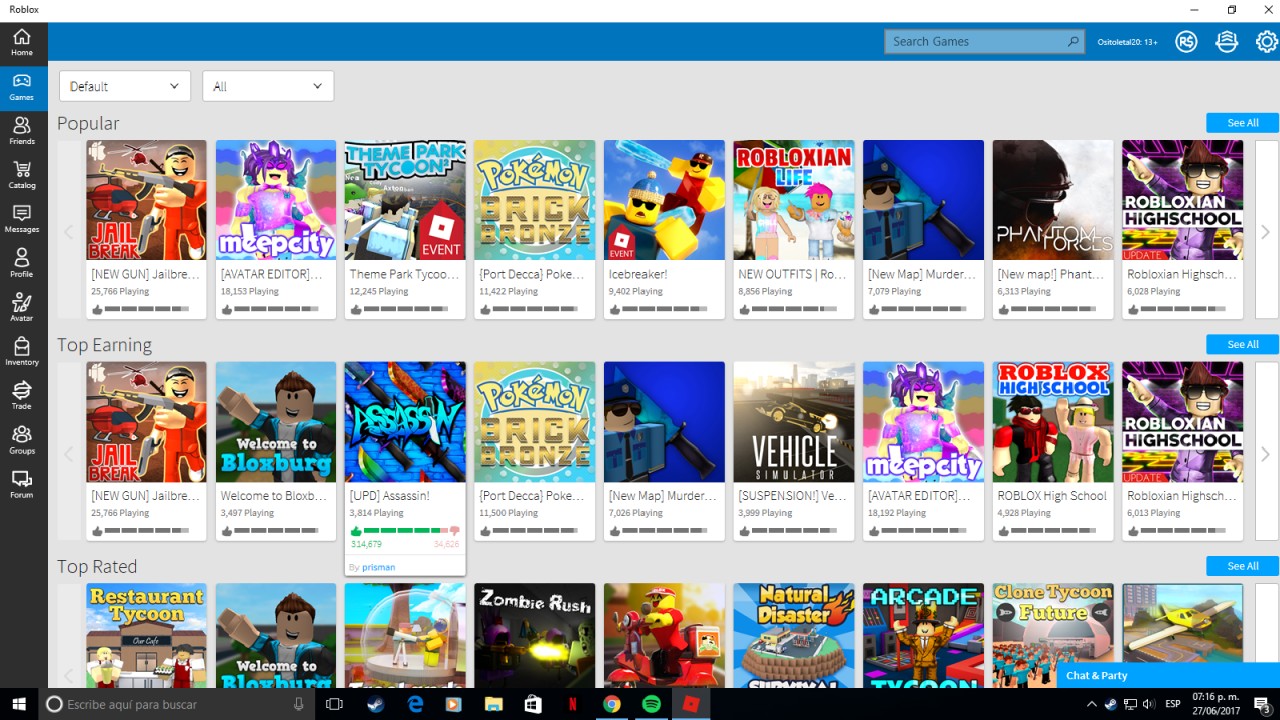Screen dimensions: 1280x720
Task: Open Netflix from the taskbar
Action: (x=572, y=704)
